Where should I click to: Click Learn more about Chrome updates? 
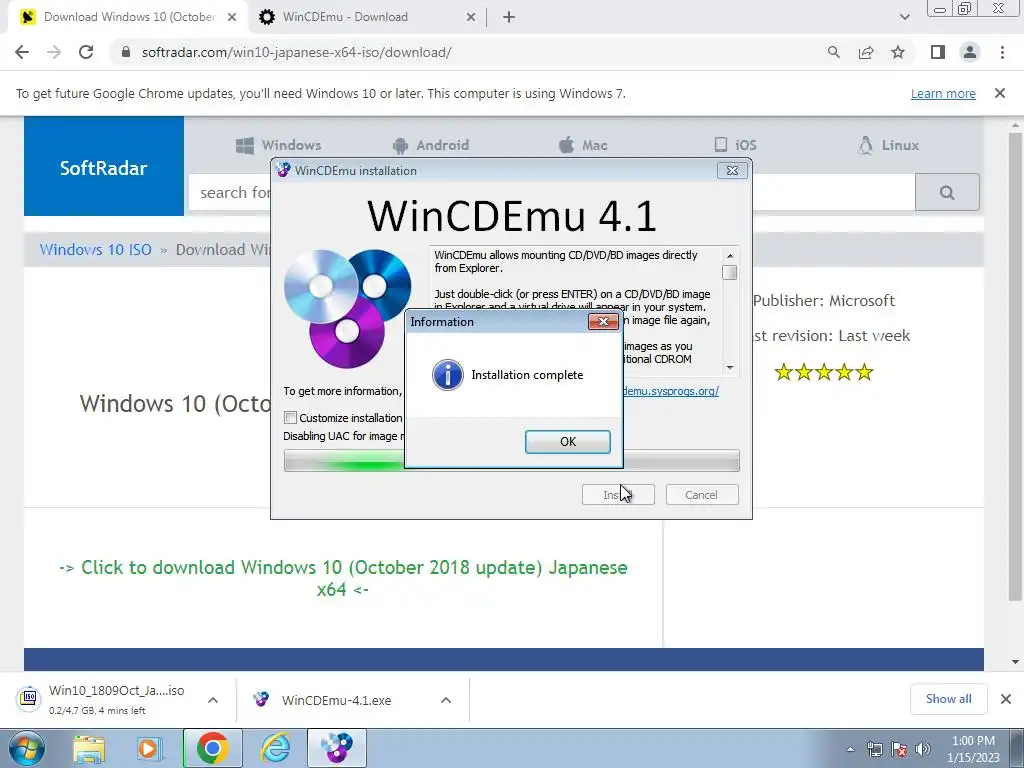(x=943, y=93)
